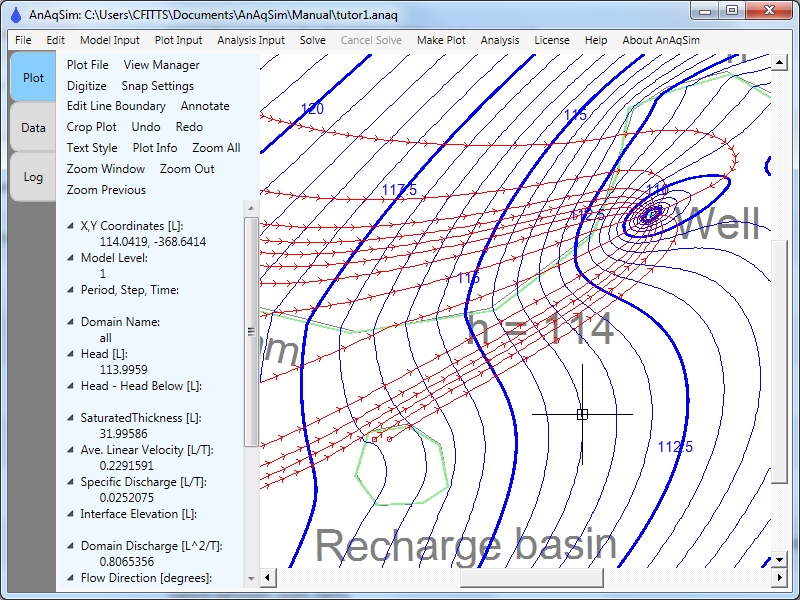Image resolution: width=800 pixels, height=600 pixels.
Task: Click up arrow of info panel scrollbar
Action: click(x=251, y=209)
